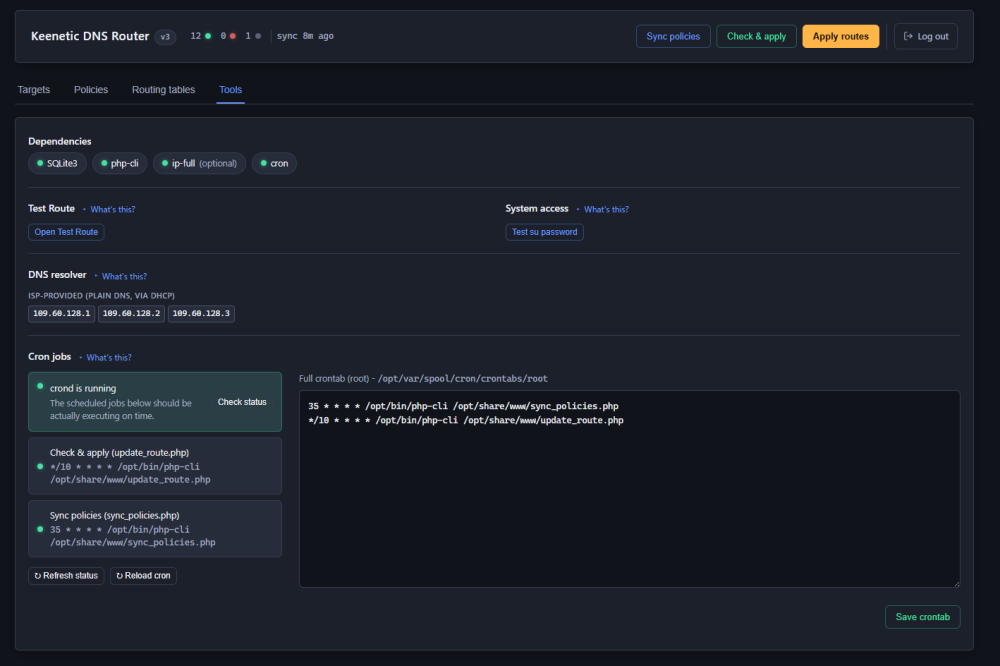Screen dimensions: 1000x666
Task: Click the orange Apply routes button
Action: point(841,36)
